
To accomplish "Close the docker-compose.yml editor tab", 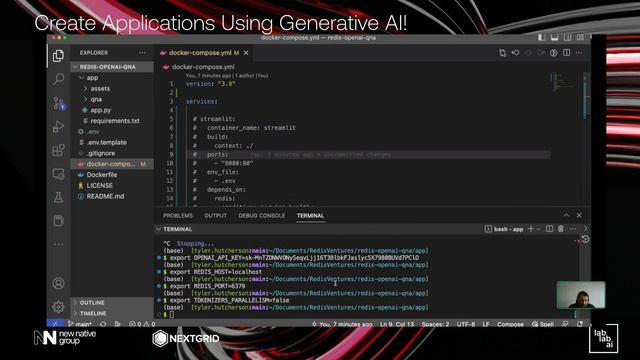I will [246, 53].
